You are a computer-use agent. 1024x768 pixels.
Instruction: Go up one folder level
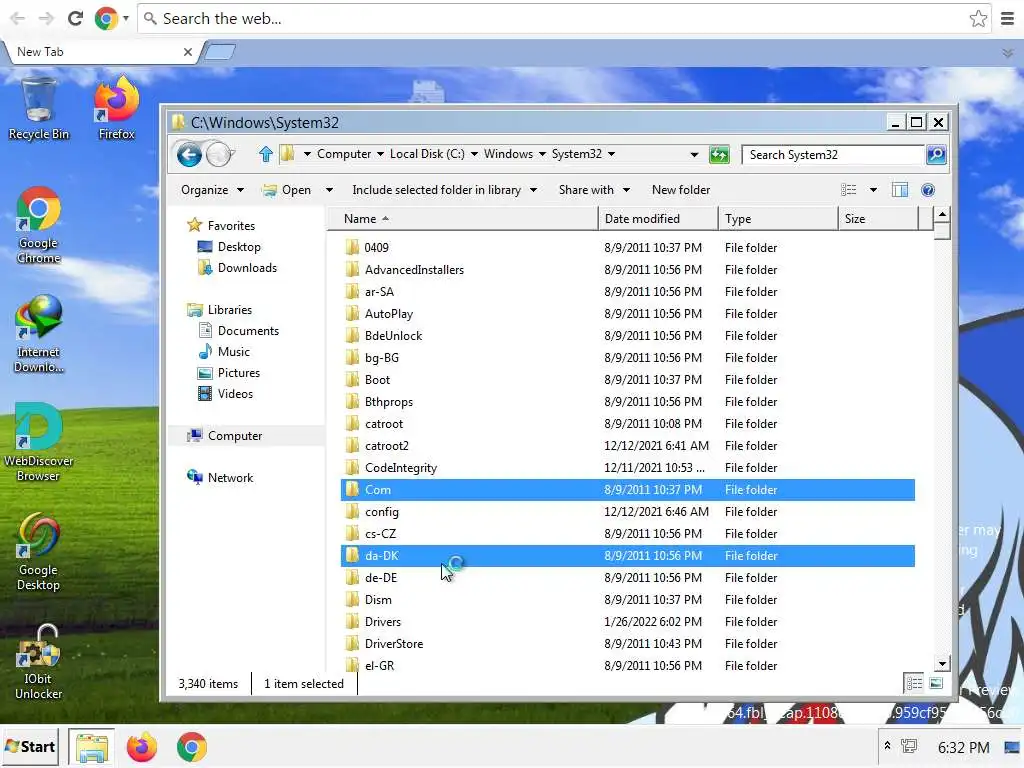click(265, 154)
